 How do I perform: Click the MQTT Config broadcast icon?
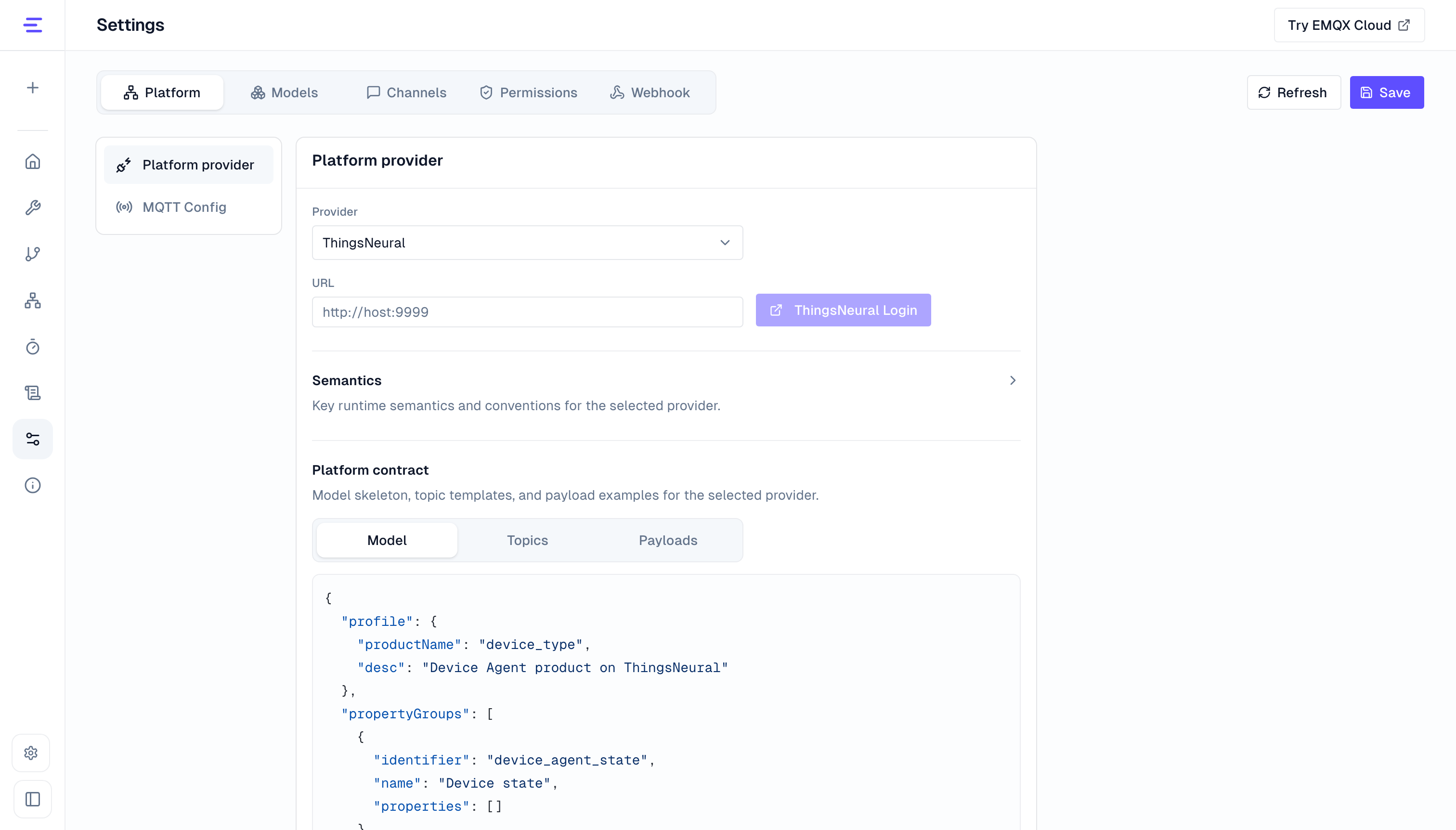coord(124,207)
